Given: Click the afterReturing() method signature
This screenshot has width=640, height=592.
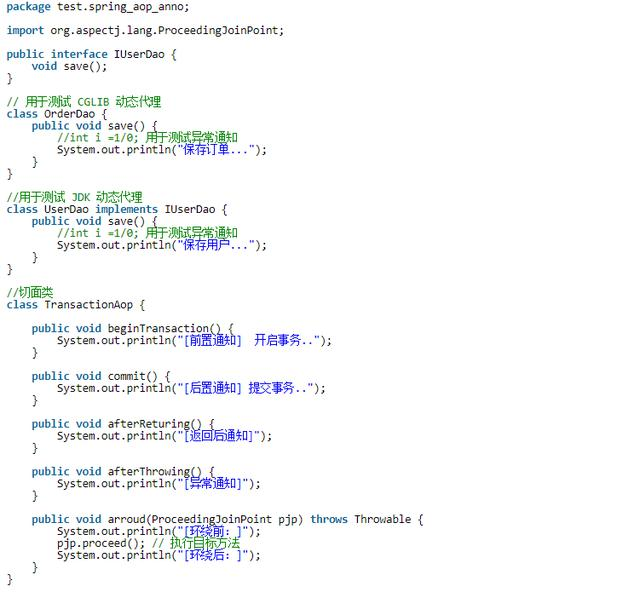Looking at the screenshot, I should pos(123,424).
